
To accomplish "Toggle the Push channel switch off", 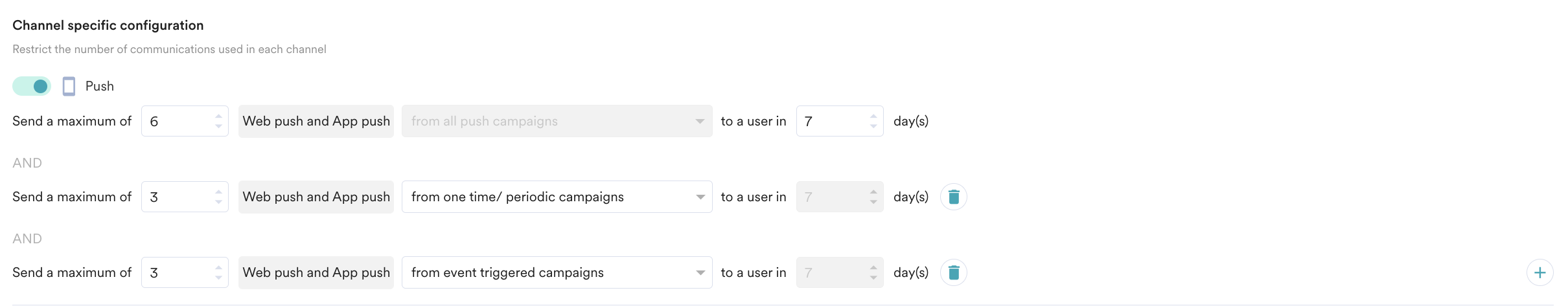I will 32,86.
